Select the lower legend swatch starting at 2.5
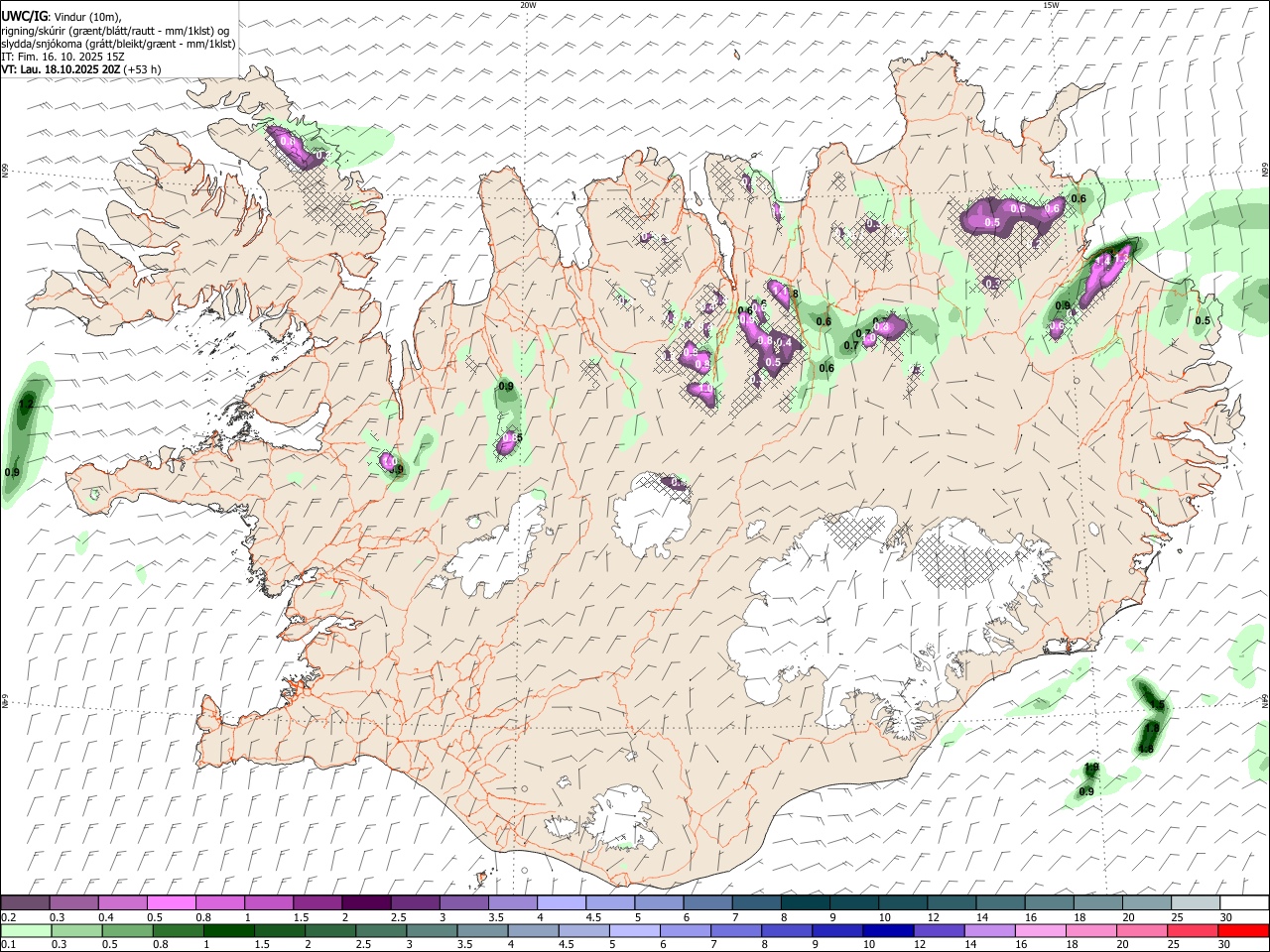This screenshot has height=952, width=1270. [381, 931]
